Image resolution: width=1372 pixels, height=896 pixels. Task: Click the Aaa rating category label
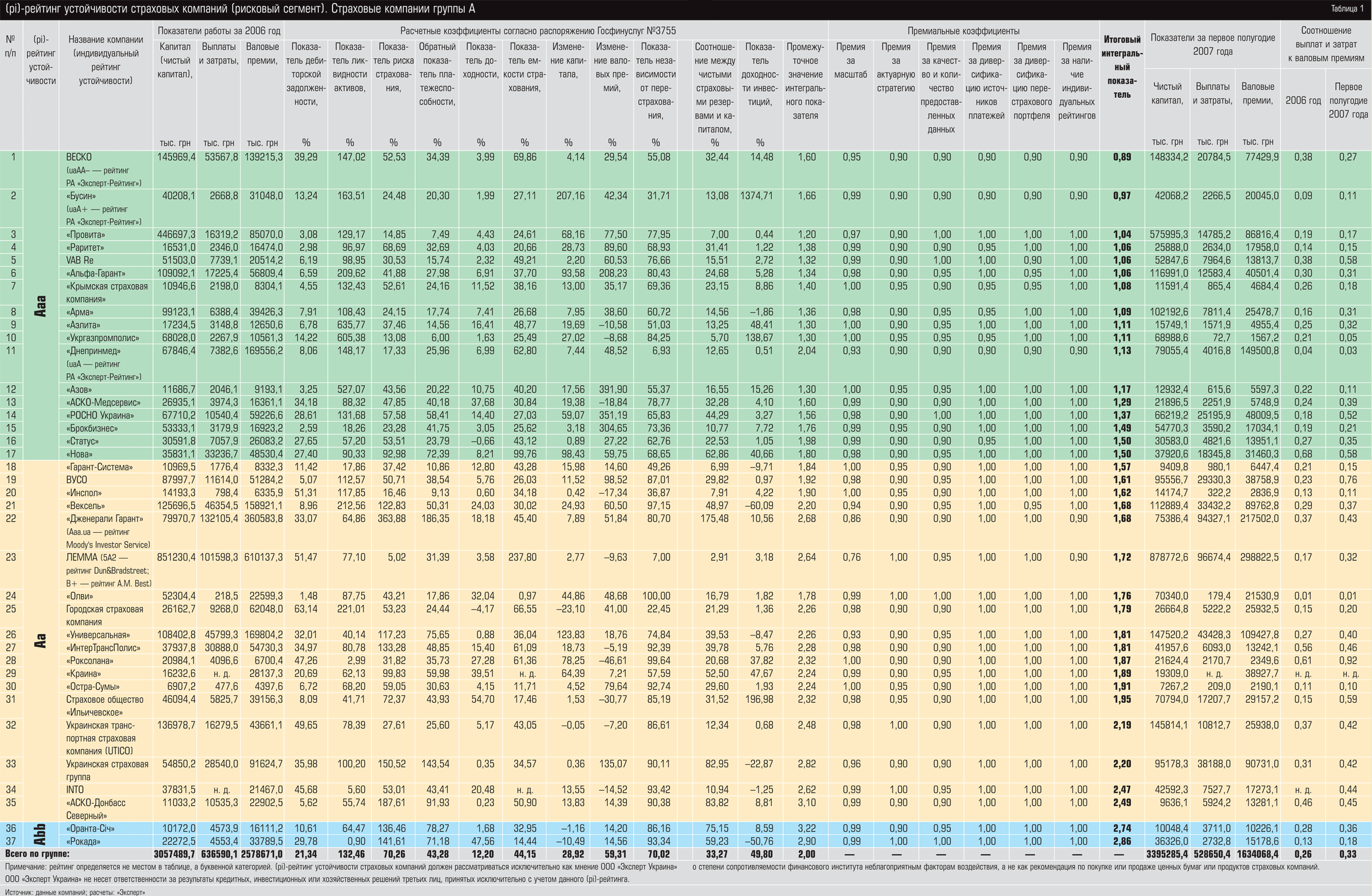pyautogui.click(x=41, y=306)
